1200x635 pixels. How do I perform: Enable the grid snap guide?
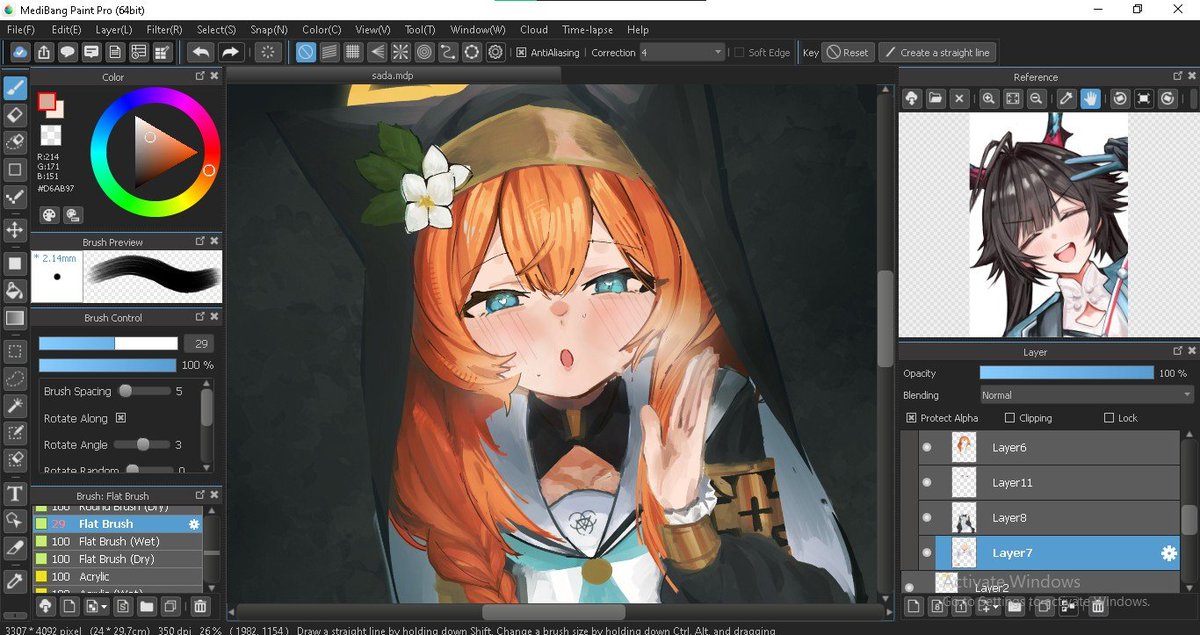(353, 52)
